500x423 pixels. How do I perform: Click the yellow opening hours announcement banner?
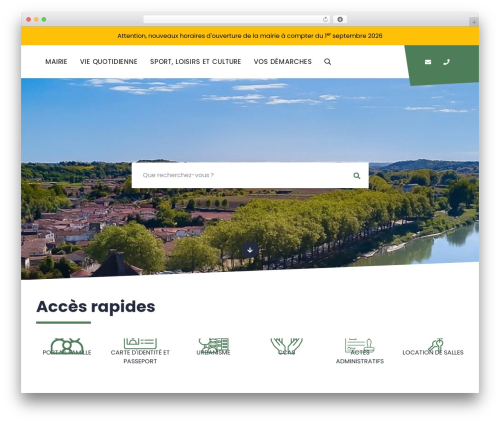[250, 36]
